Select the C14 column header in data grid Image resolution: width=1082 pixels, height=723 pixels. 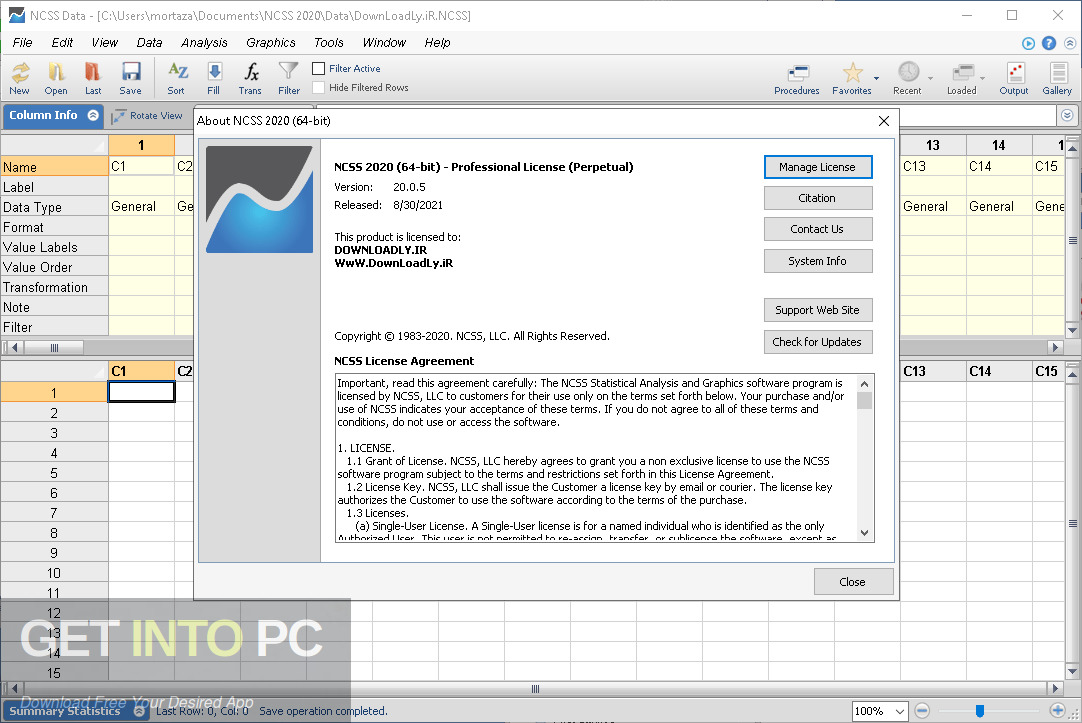(x=999, y=371)
